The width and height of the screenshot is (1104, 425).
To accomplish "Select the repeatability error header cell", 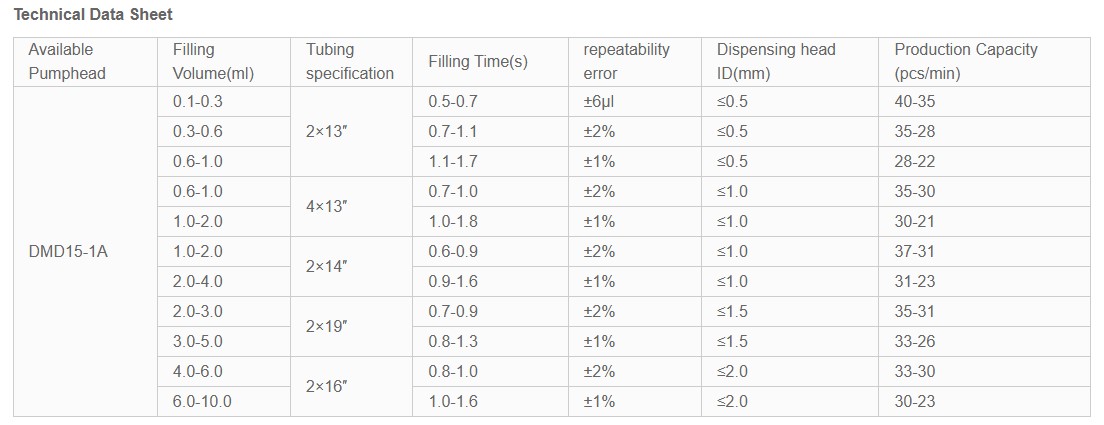I will click(627, 61).
